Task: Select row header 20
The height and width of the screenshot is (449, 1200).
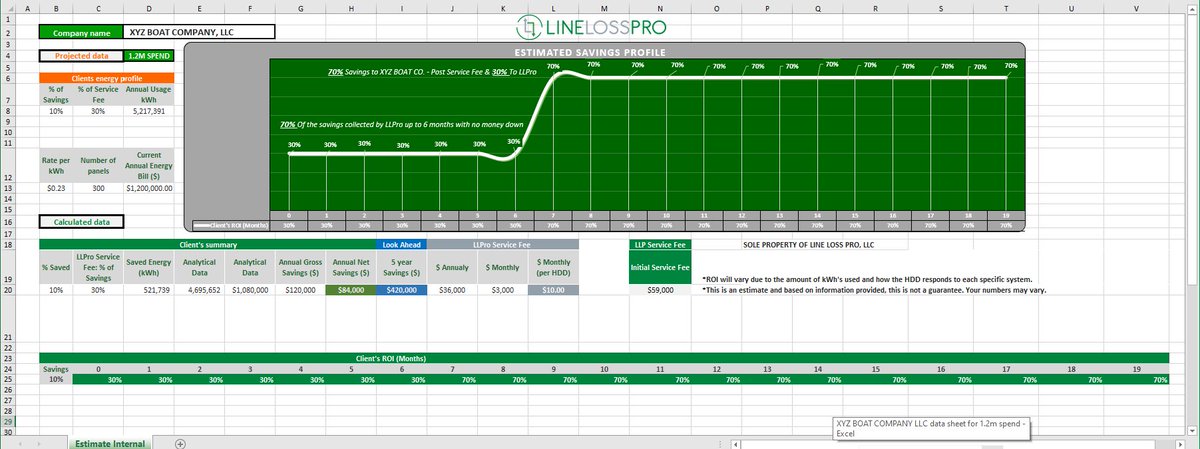Action: pyautogui.click(x=8, y=290)
